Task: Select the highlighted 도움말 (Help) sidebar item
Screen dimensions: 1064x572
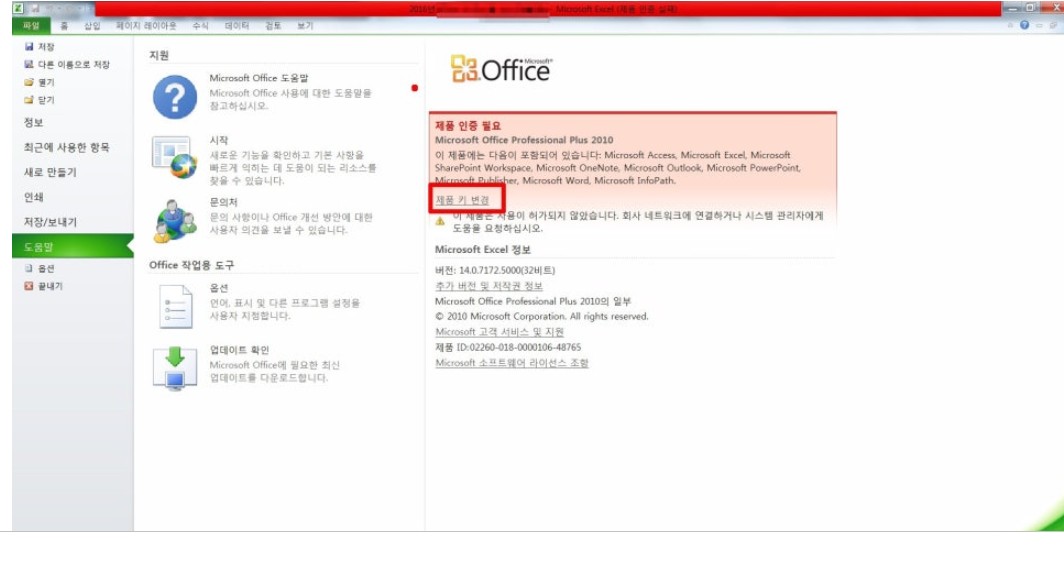Action: [x=72, y=246]
